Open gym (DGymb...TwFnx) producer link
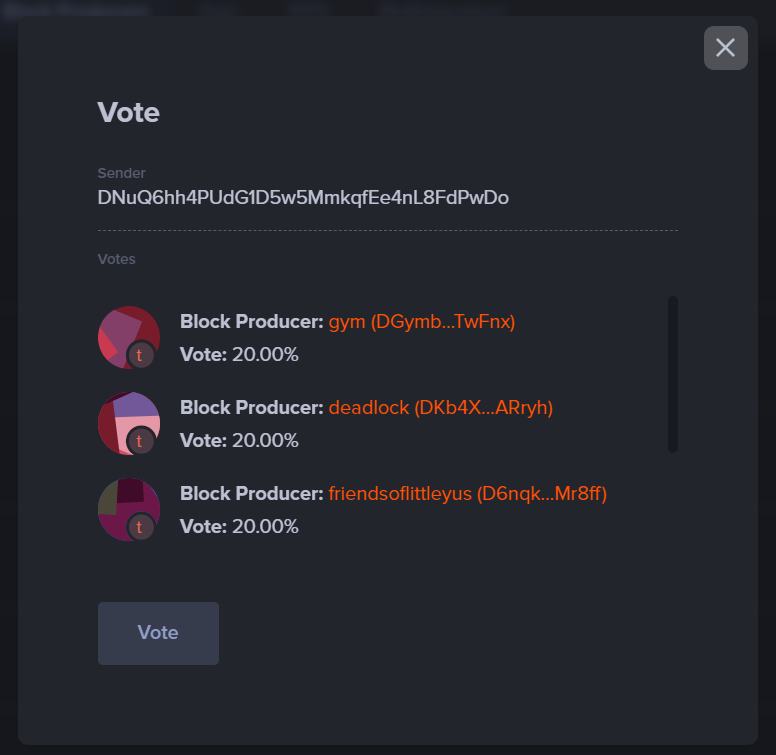Viewport: 776px width, 755px height. (422, 322)
